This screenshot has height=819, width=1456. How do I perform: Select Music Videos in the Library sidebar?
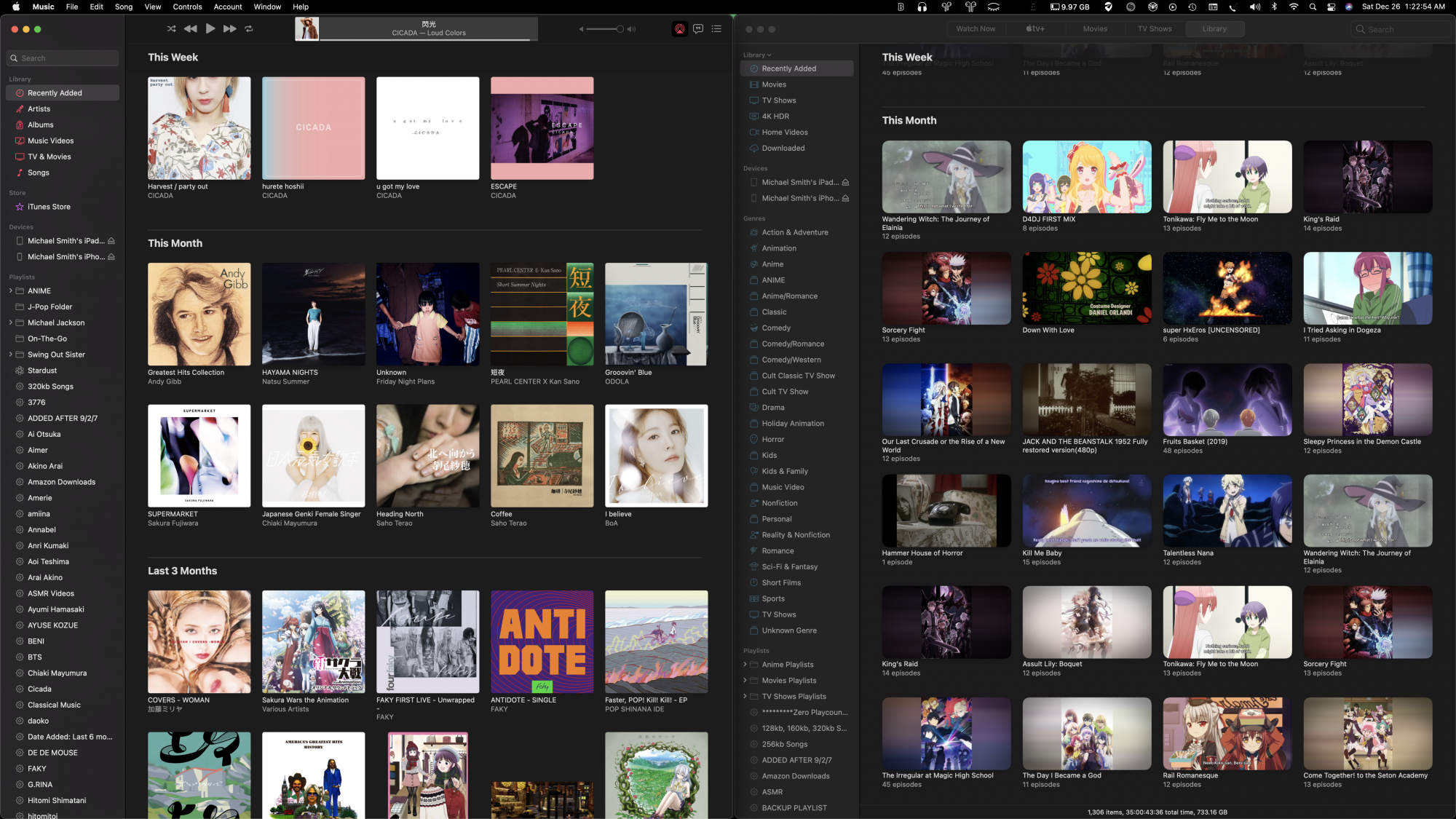pos(50,141)
